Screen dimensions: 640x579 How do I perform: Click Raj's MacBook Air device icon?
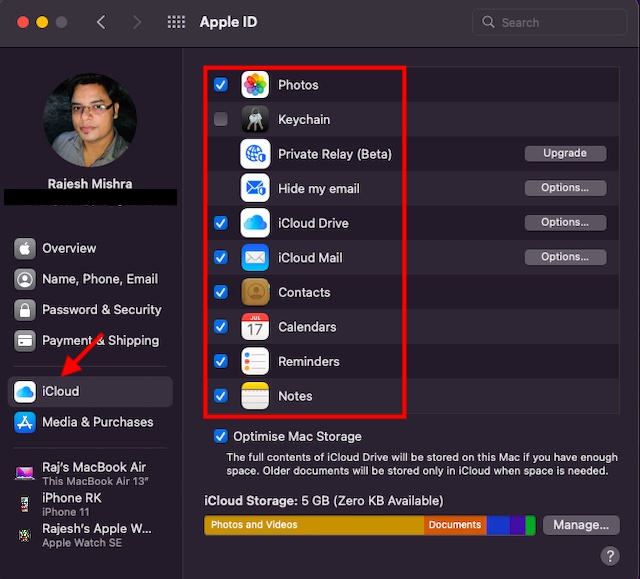click(24, 473)
